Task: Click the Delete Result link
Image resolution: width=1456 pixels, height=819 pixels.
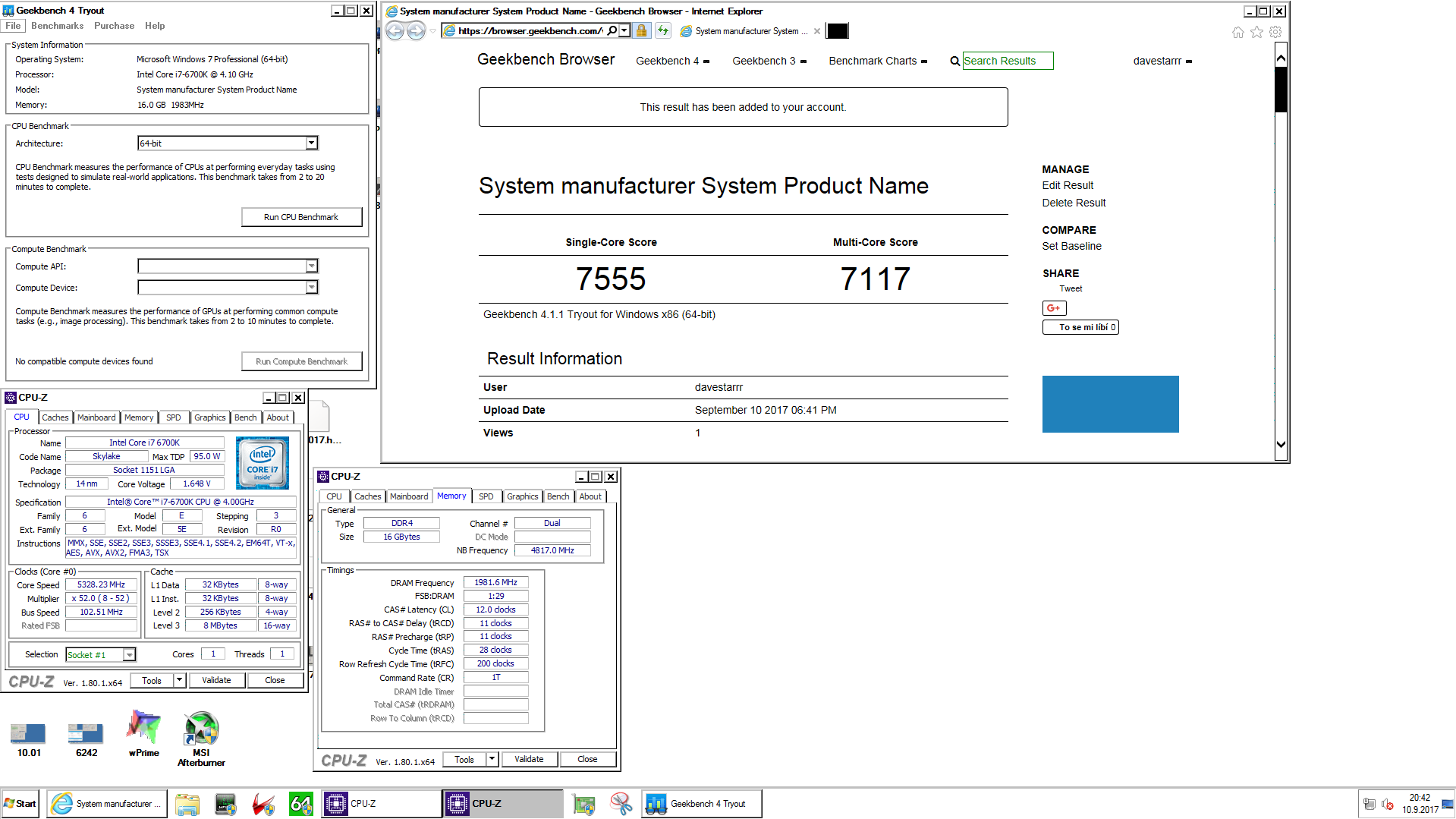Action: [1074, 203]
